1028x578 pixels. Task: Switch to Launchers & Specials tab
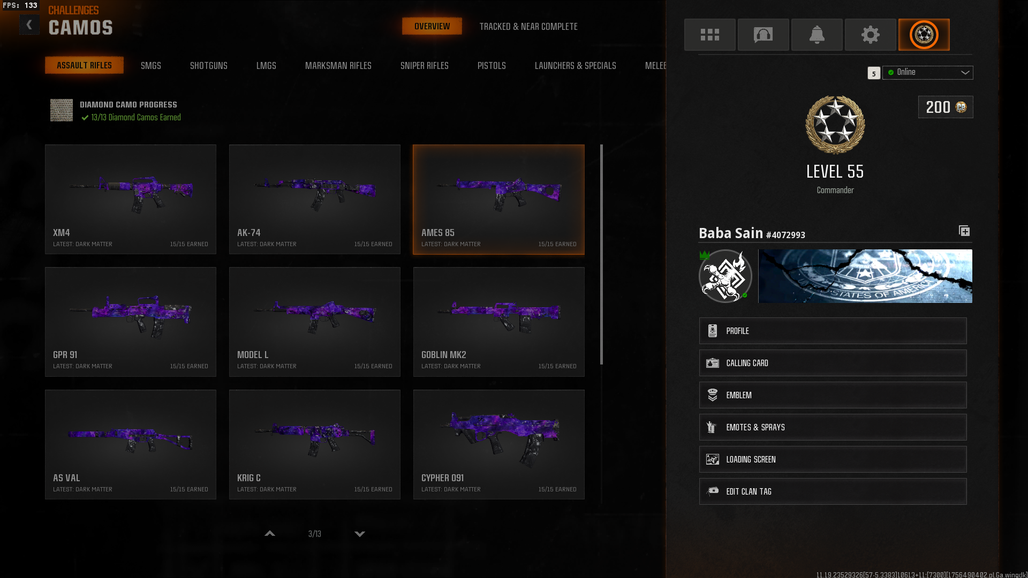[x=575, y=66]
